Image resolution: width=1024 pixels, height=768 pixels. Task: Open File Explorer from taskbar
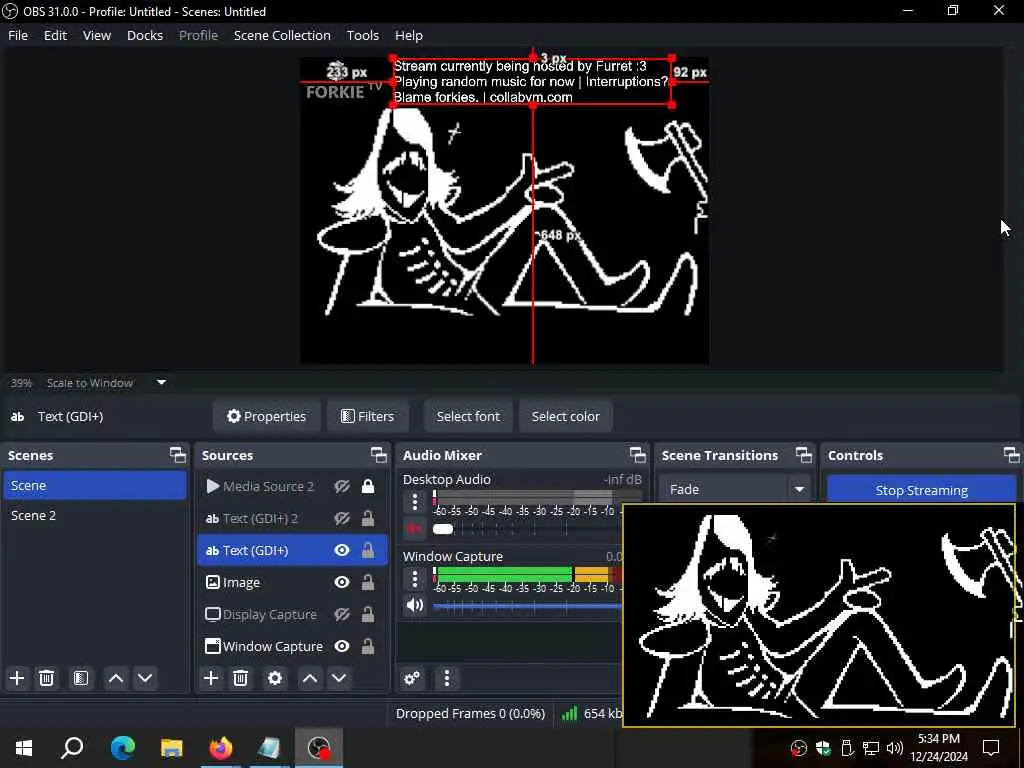coord(172,747)
